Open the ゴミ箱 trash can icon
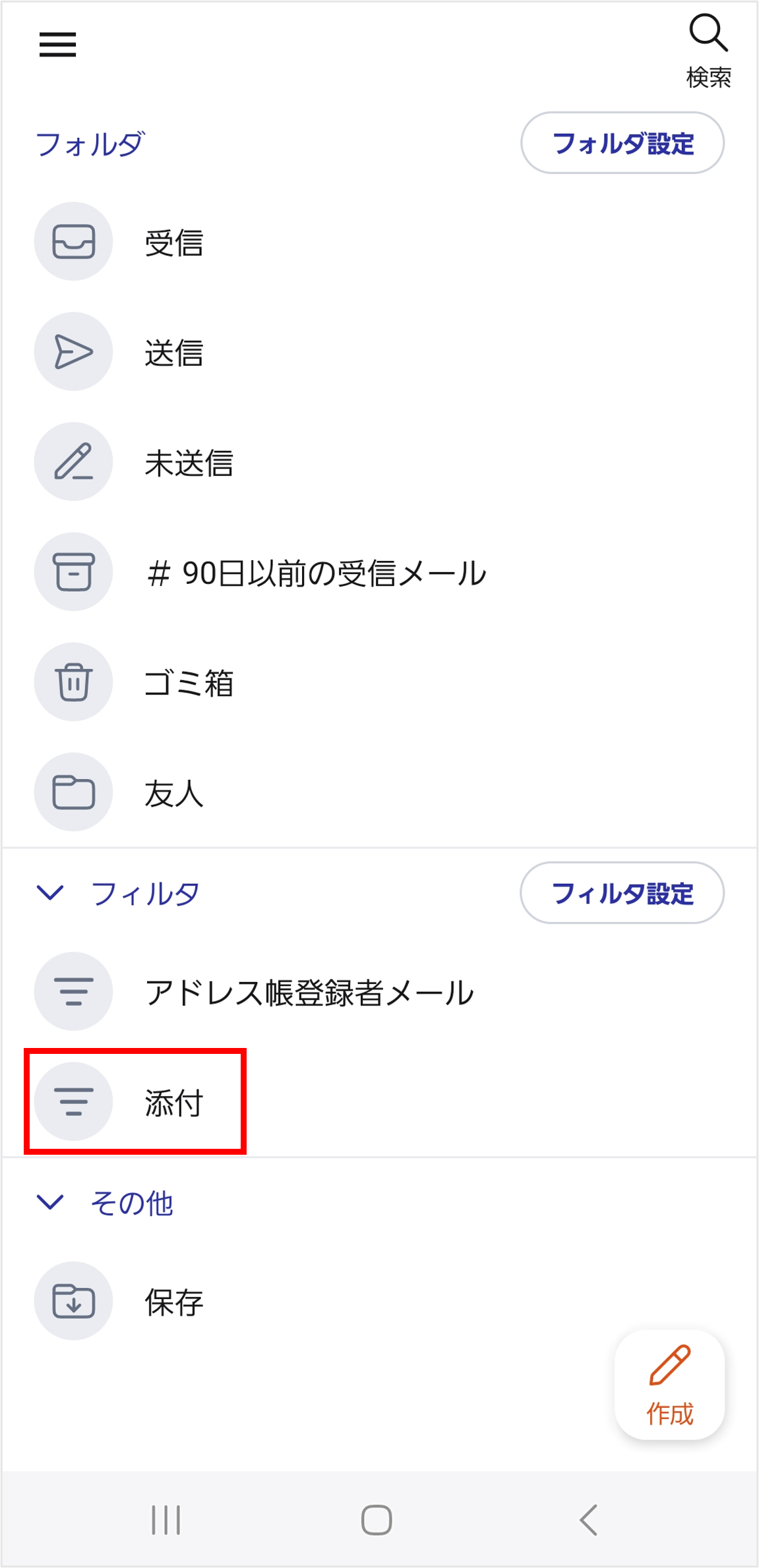 pyautogui.click(x=73, y=682)
